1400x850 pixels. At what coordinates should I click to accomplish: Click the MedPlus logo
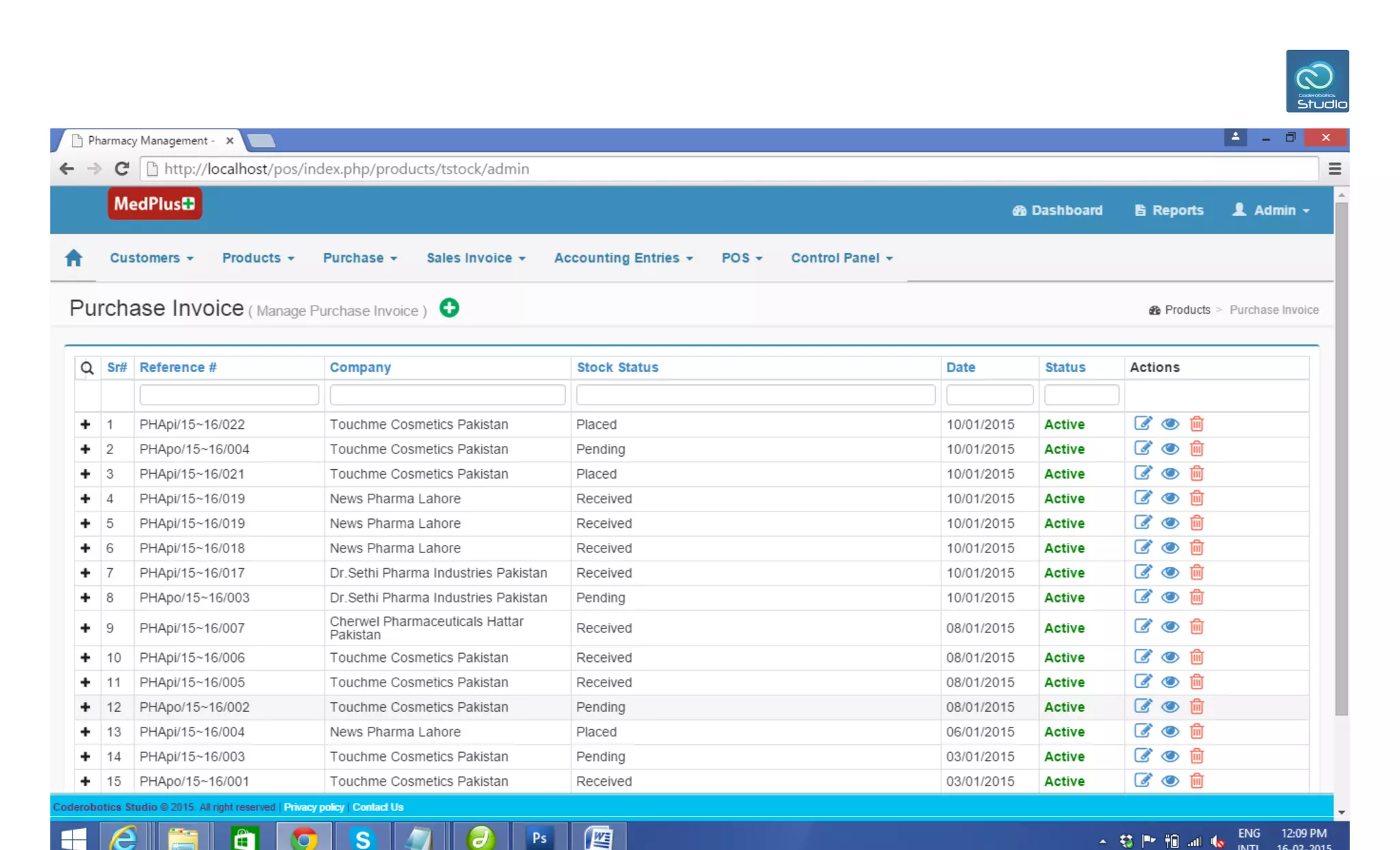(154, 204)
